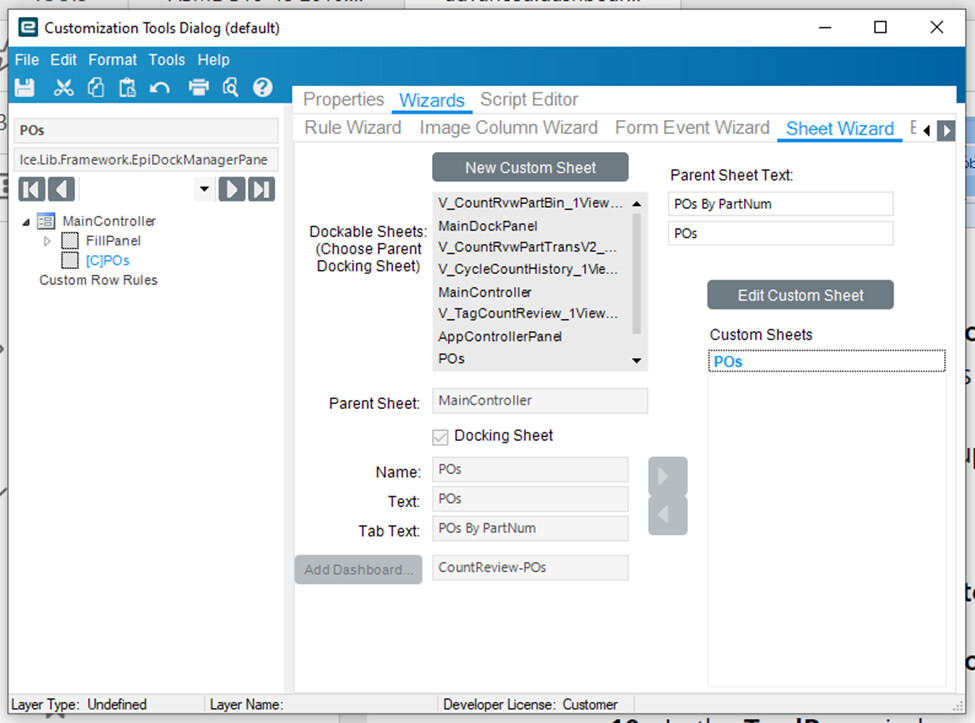Select [C]POs node in tree
The height and width of the screenshot is (723, 975).
point(108,260)
